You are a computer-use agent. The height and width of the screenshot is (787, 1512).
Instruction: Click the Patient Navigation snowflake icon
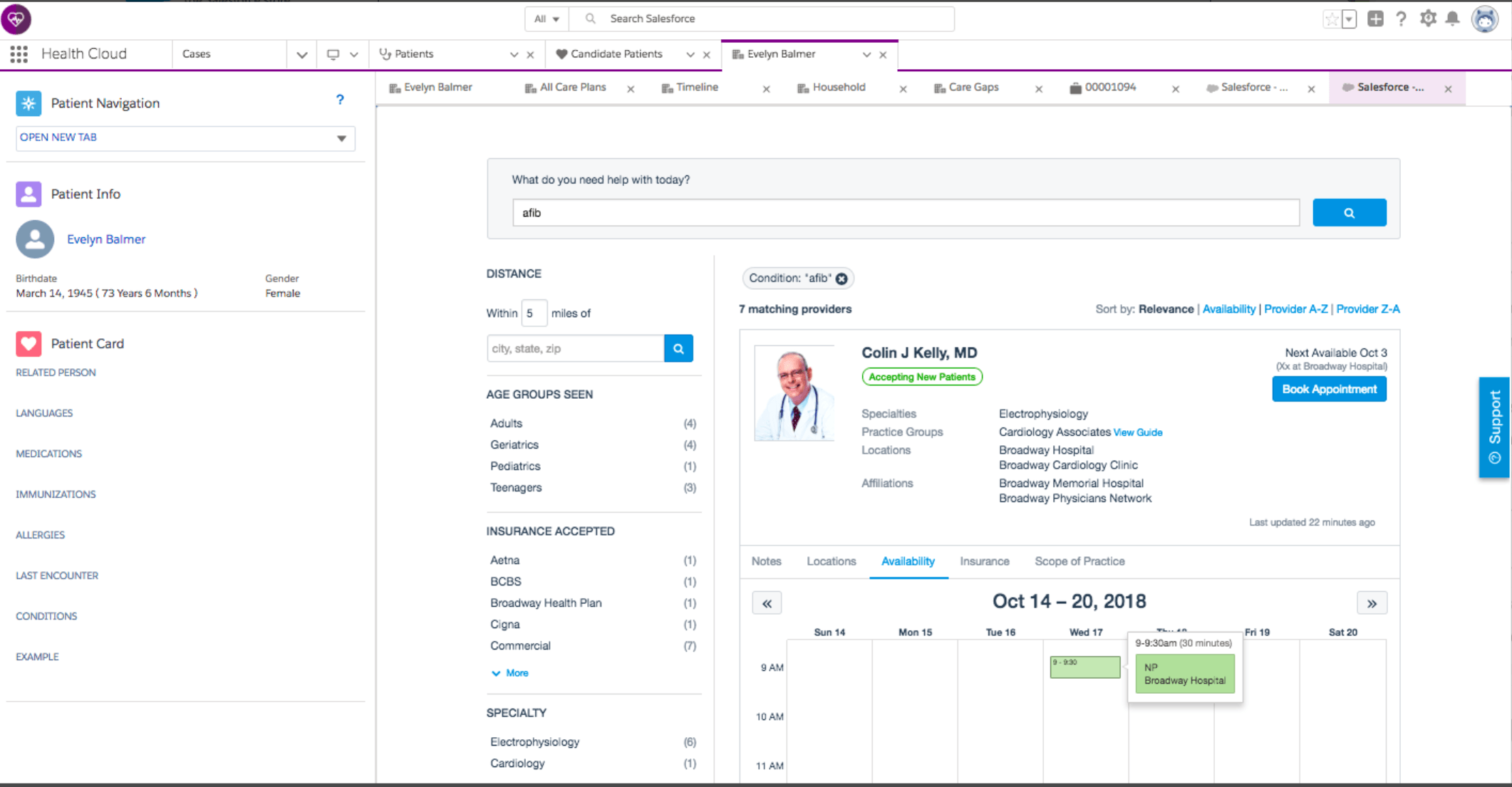(x=29, y=103)
